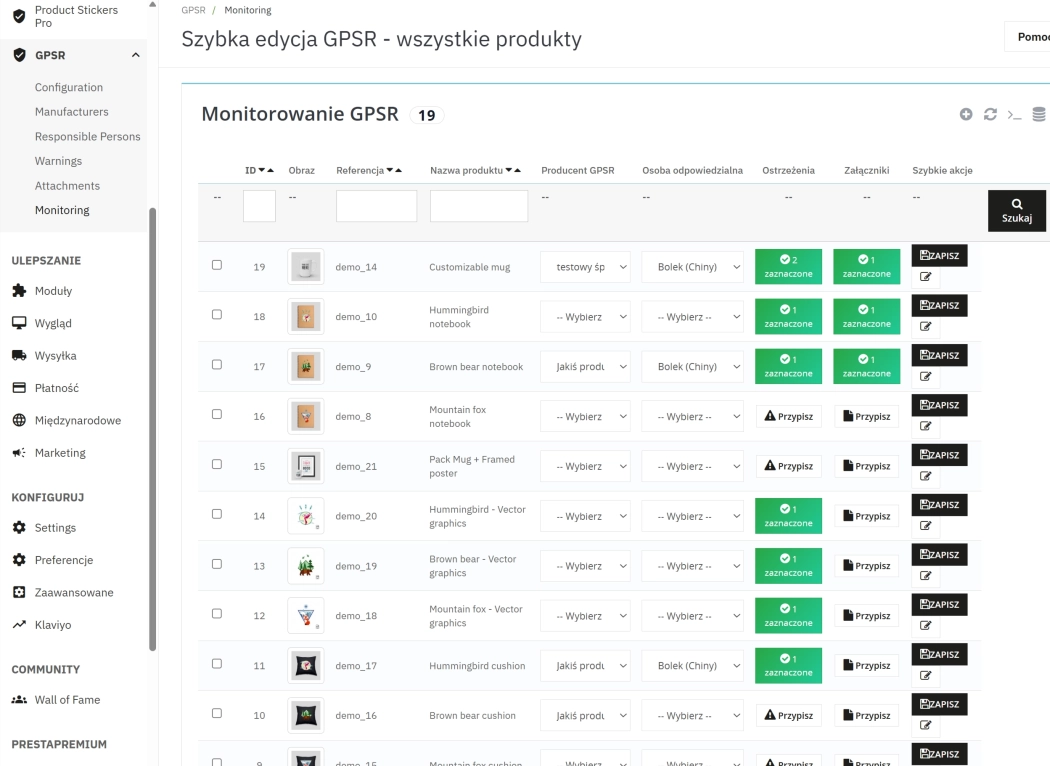Open the SQL query console icon
Viewport: 1050px width, 766px height.
pos(1014,114)
